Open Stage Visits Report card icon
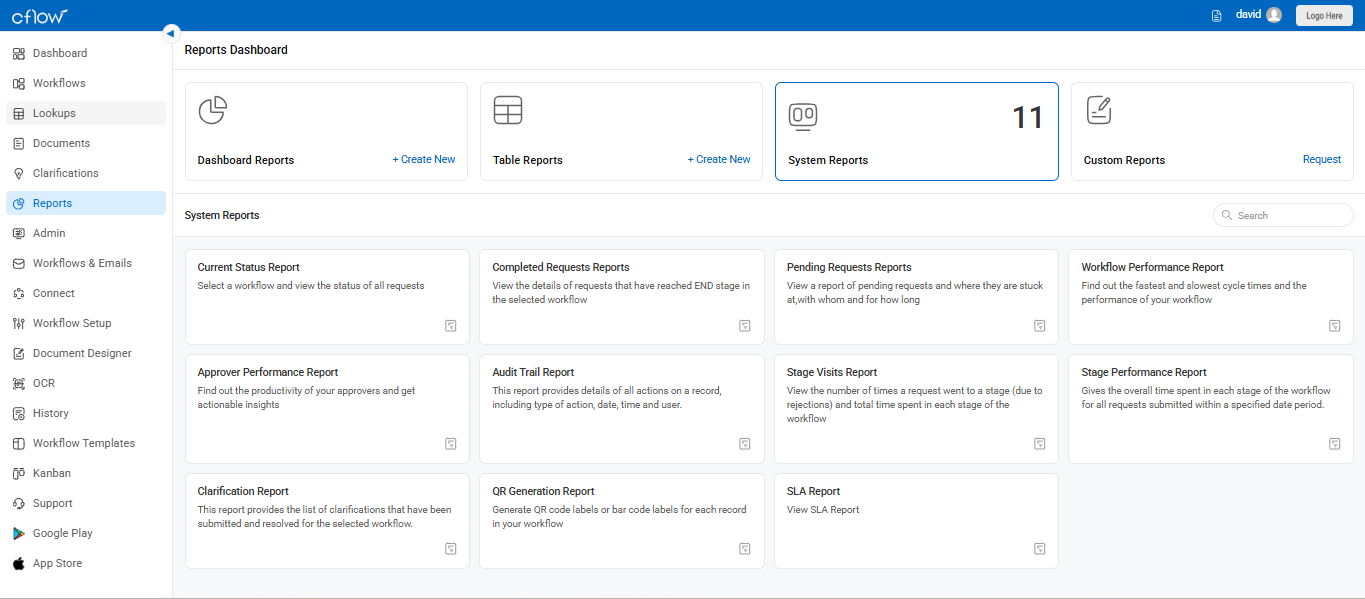This screenshot has height=599, width=1365. [x=1040, y=444]
